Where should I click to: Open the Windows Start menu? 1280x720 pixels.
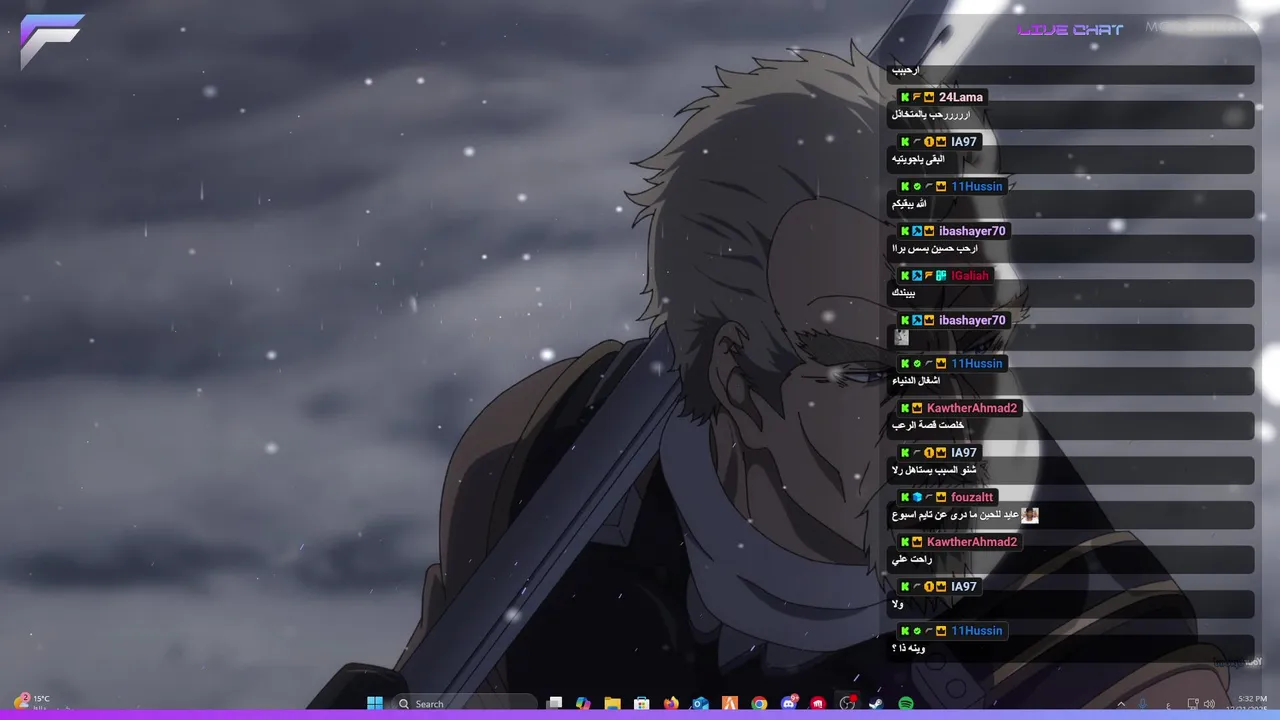pyautogui.click(x=375, y=703)
